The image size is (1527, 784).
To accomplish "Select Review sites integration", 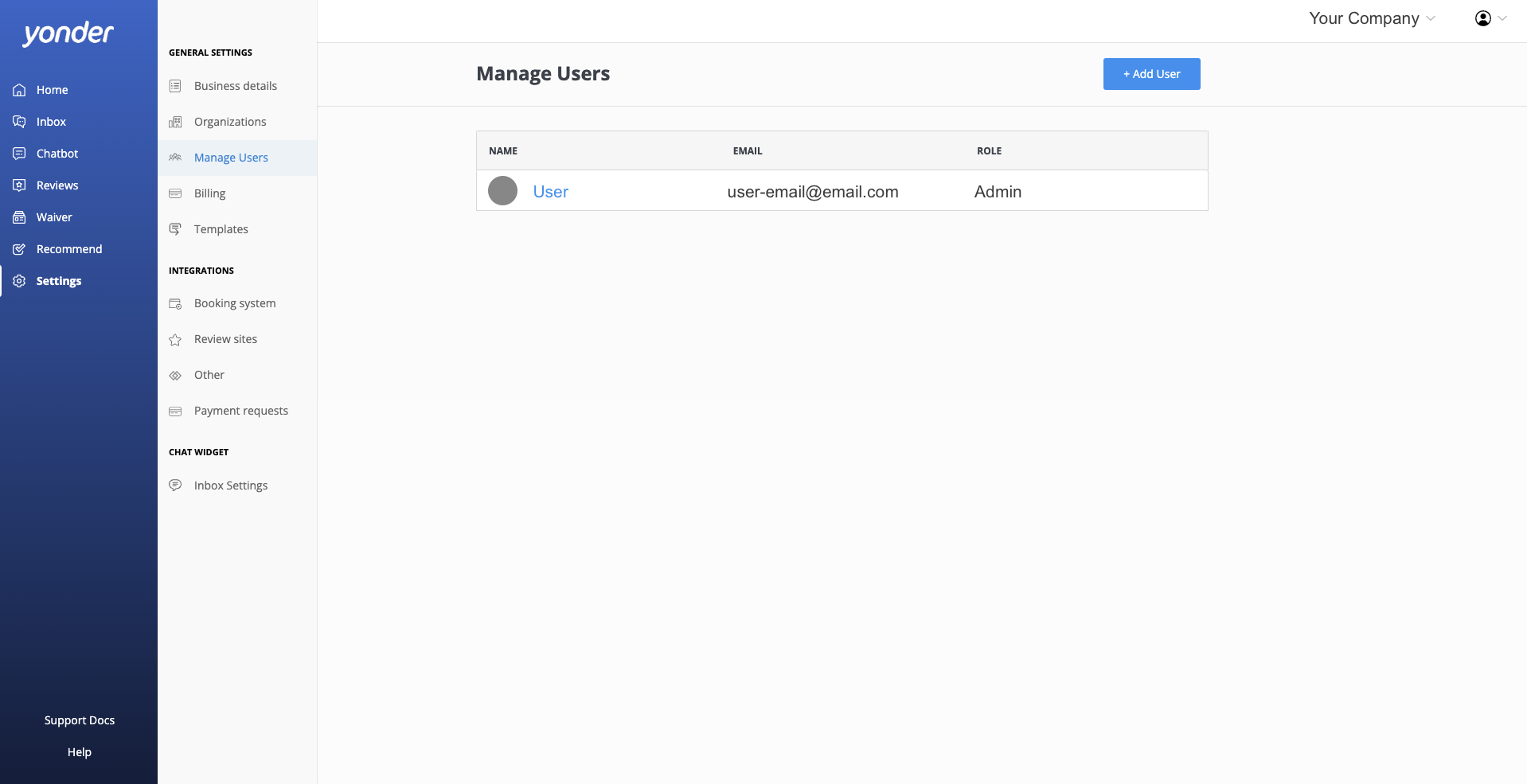I will pos(237,339).
